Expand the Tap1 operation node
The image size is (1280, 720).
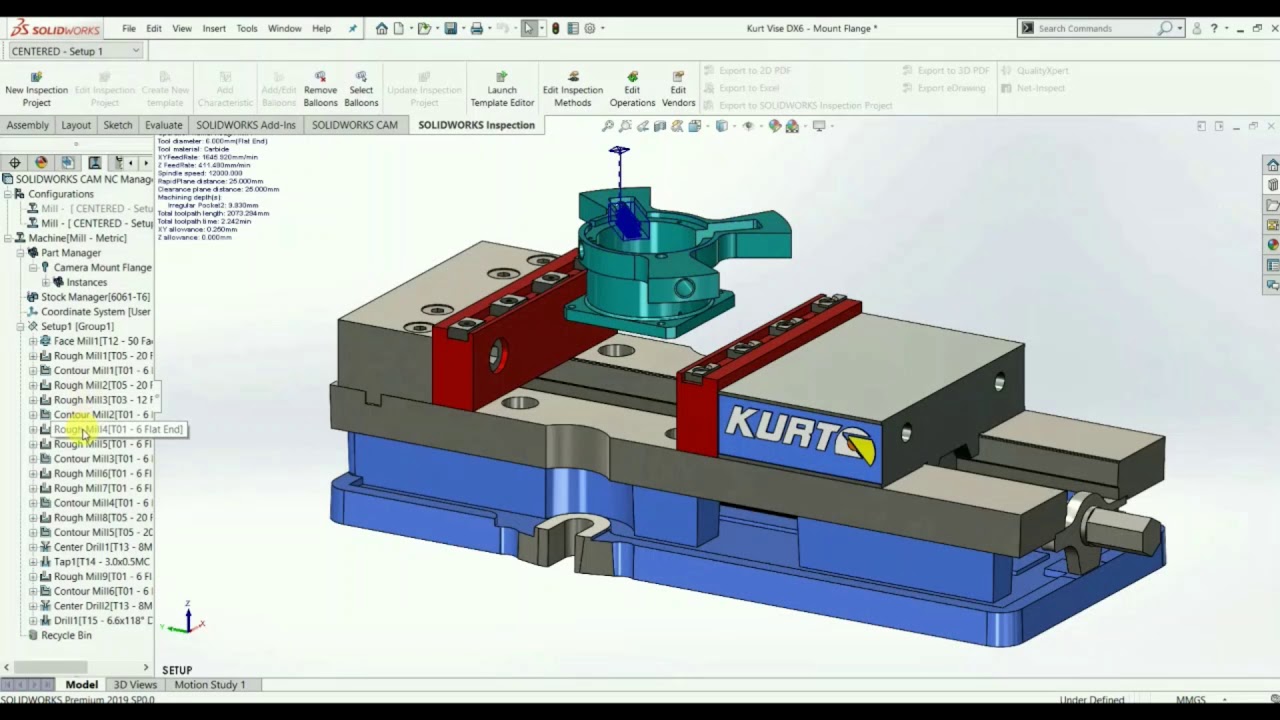tap(33, 562)
